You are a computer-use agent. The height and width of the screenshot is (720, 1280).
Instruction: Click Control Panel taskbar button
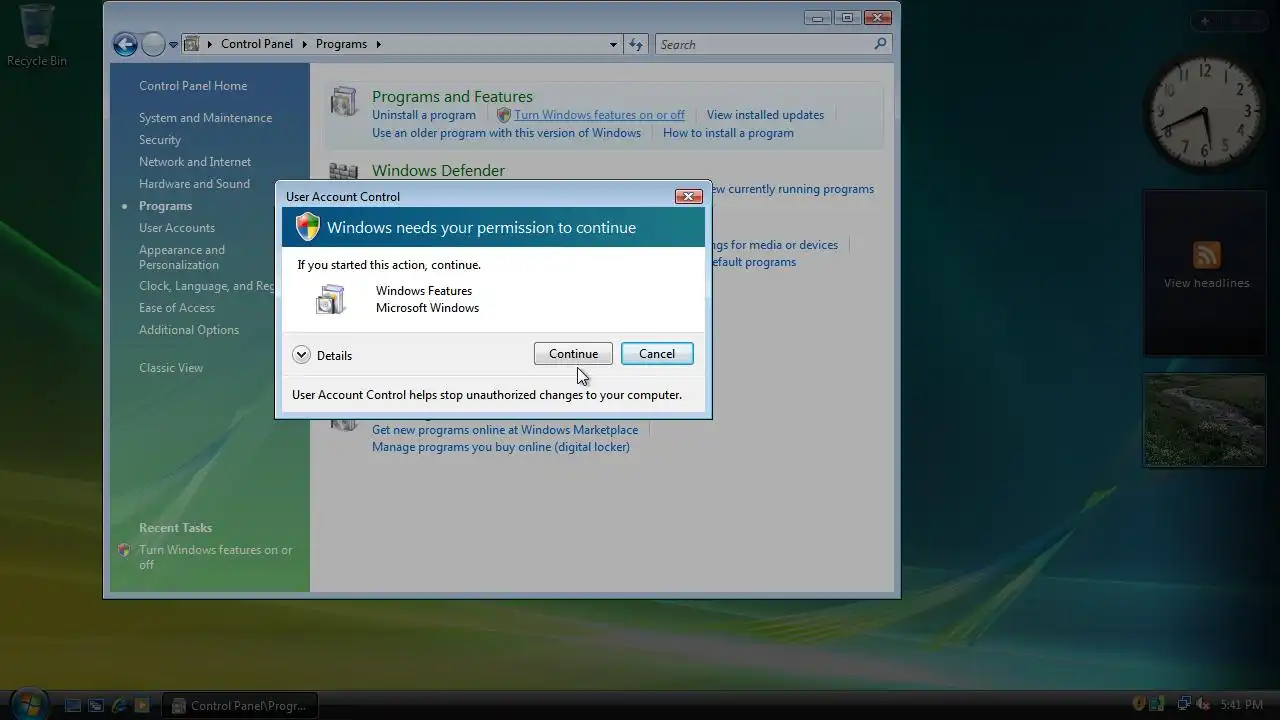tap(240, 705)
